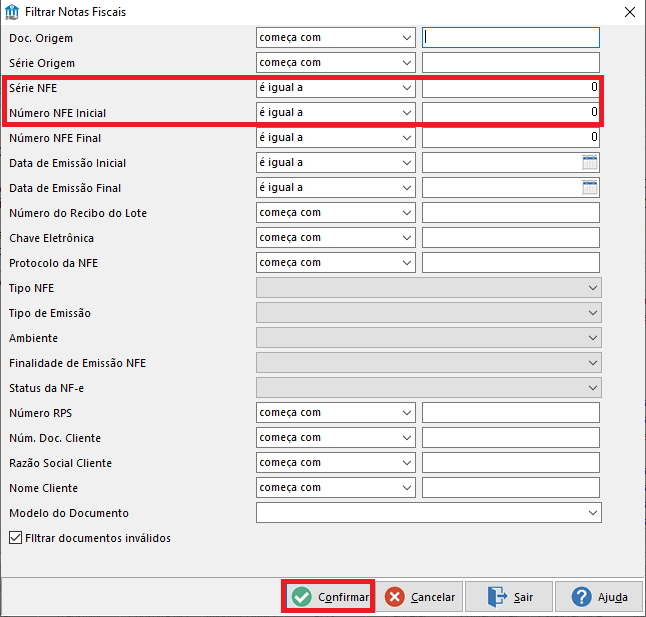The width and height of the screenshot is (646, 617).
Task: Expand the Tipo NFE dropdown
Action: coord(428,287)
